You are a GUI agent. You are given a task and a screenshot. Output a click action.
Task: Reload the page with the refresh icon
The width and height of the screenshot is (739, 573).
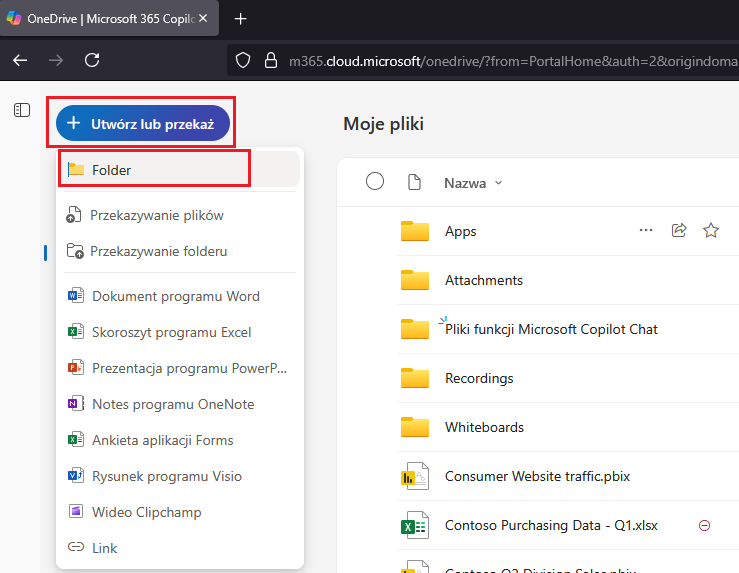point(92,60)
